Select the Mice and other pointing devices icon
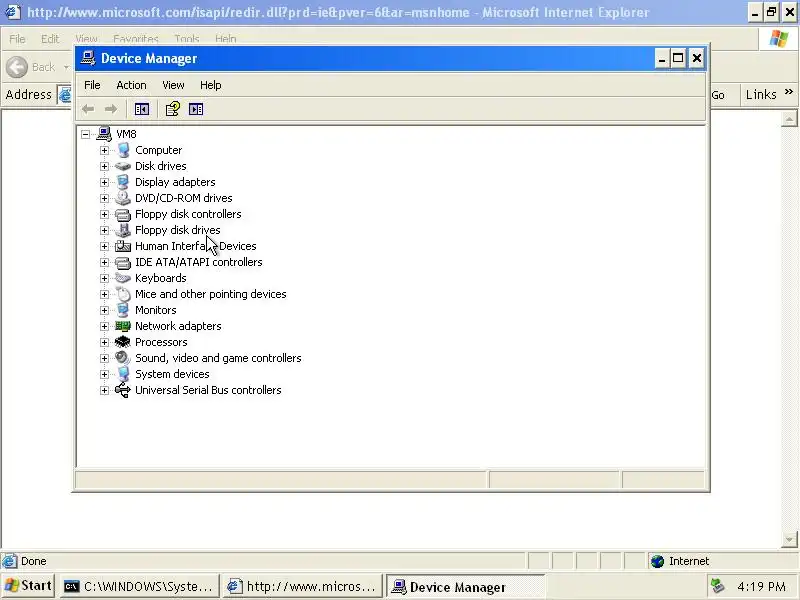Image resolution: width=800 pixels, height=600 pixels. coord(123,294)
